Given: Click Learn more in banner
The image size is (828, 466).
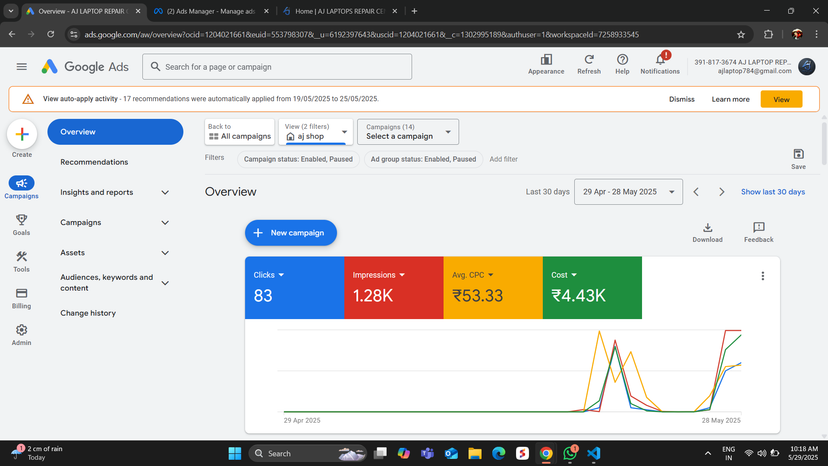Looking at the screenshot, I should [x=730, y=99].
